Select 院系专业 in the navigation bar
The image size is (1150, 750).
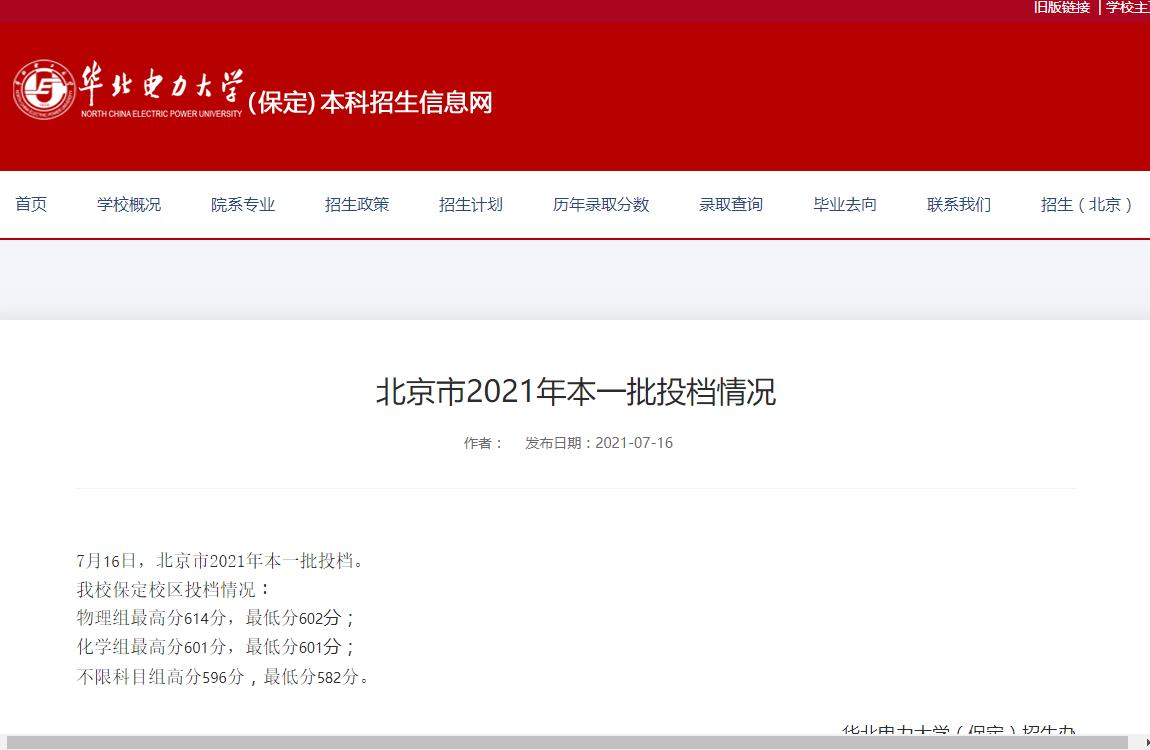pyautogui.click(x=243, y=205)
